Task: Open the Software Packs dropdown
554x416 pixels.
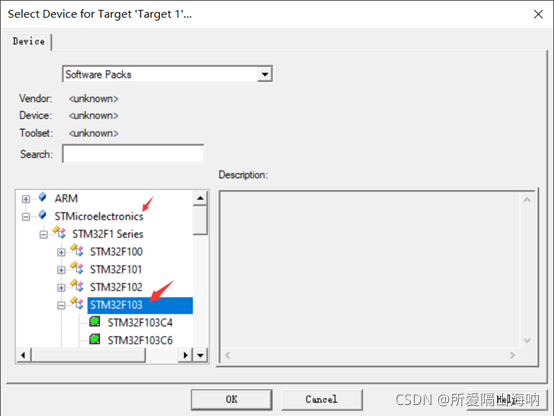Action: 265,74
